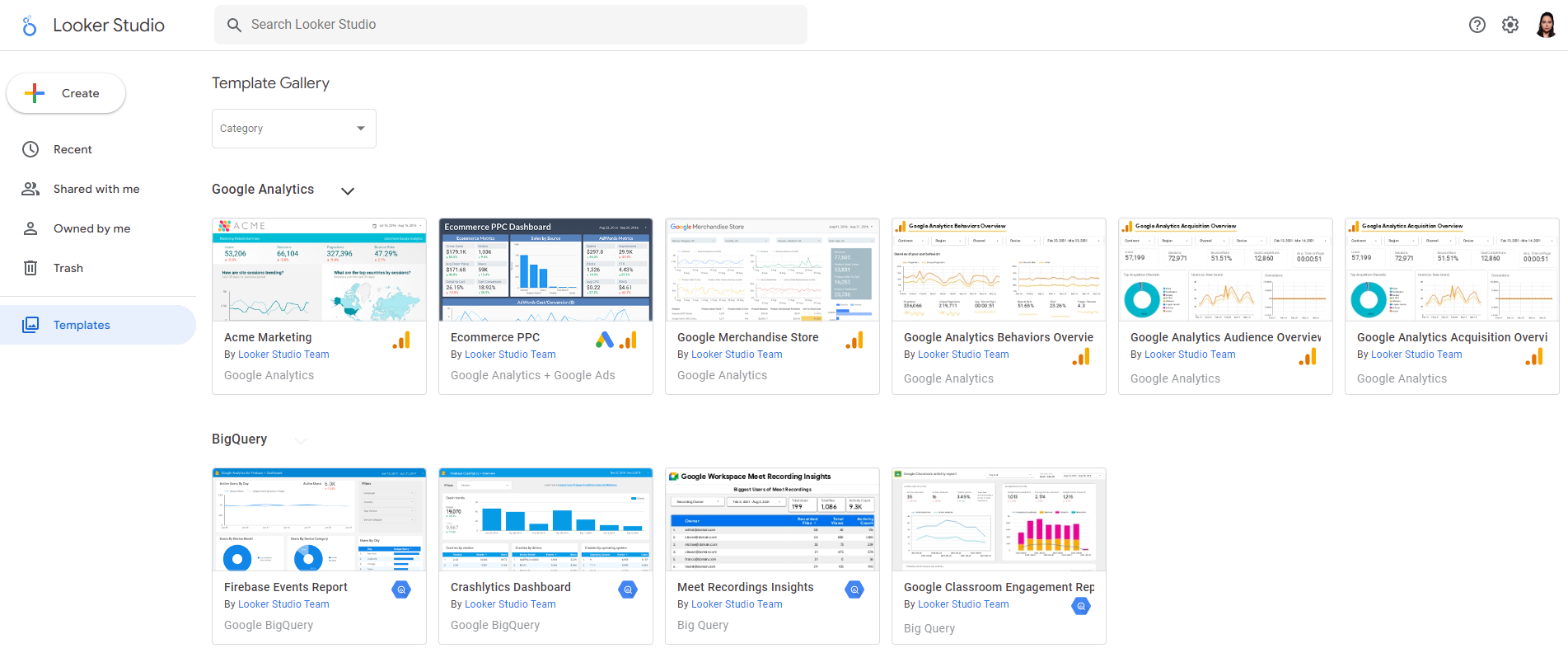Go to Recent in sidebar
This screenshot has height=667, width=1568.
click(x=98, y=149)
